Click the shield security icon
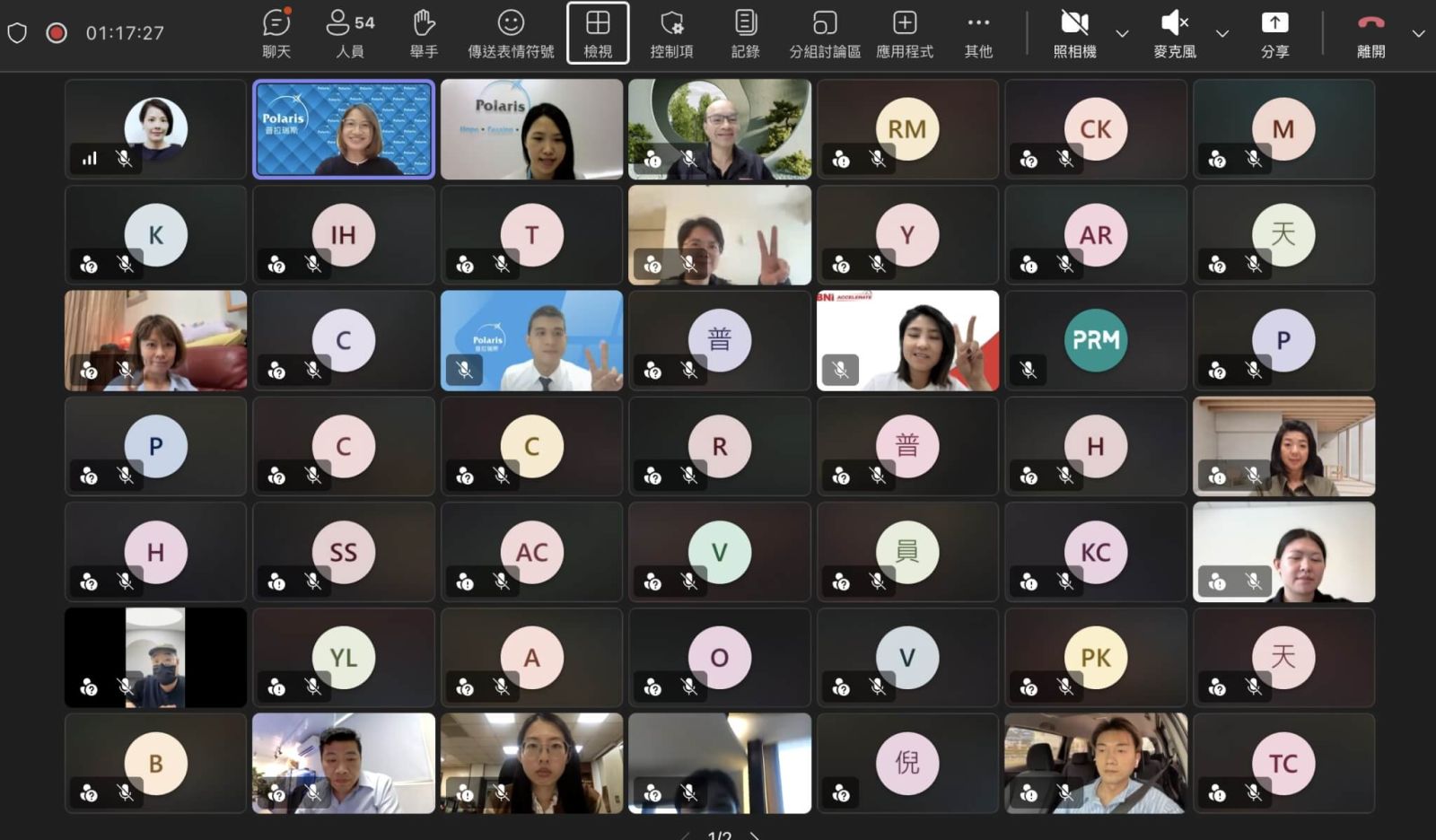The height and width of the screenshot is (840, 1436). pos(17,33)
